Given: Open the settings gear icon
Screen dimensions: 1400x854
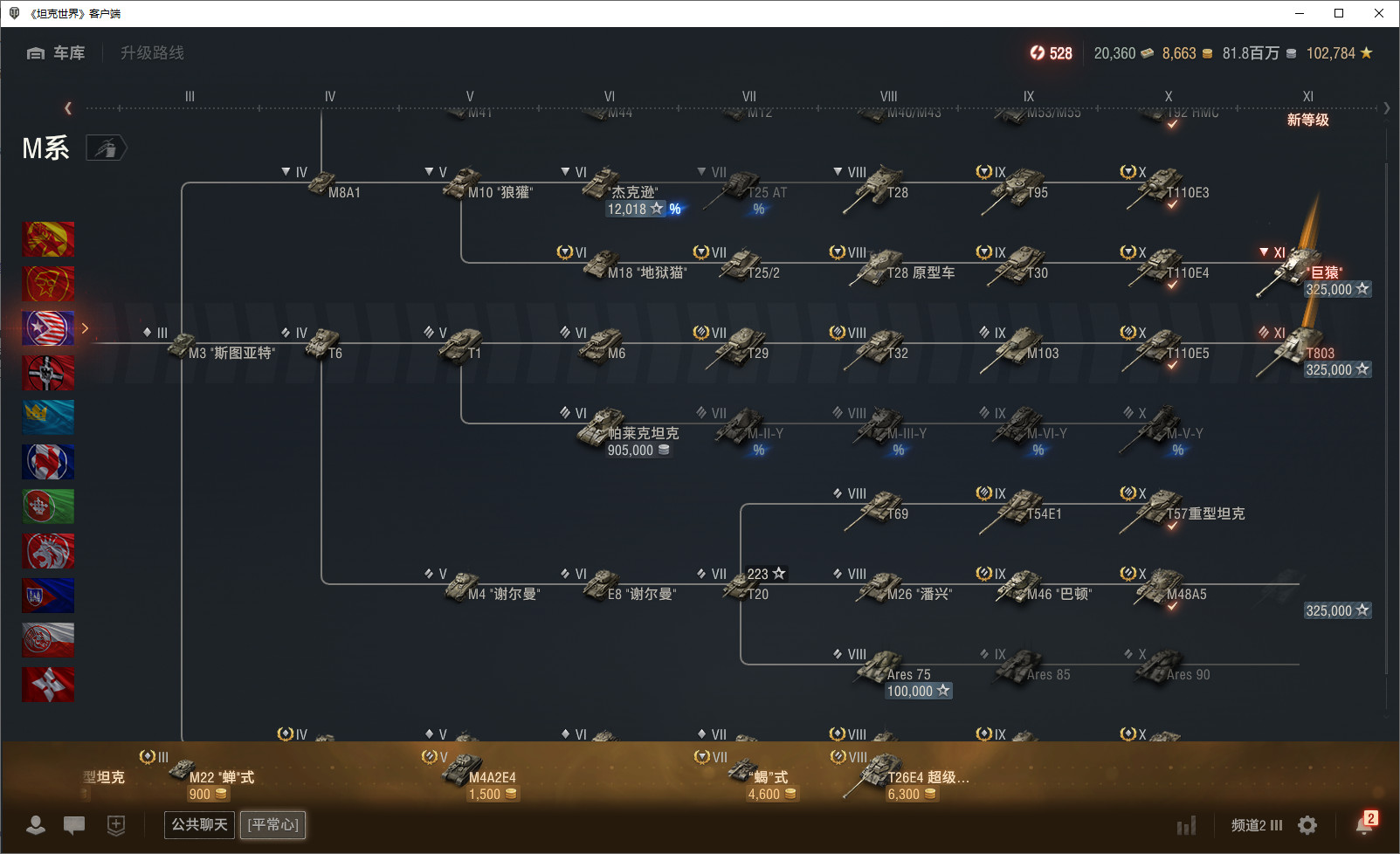Looking at the screenshot, I should tap(1307, 825).
